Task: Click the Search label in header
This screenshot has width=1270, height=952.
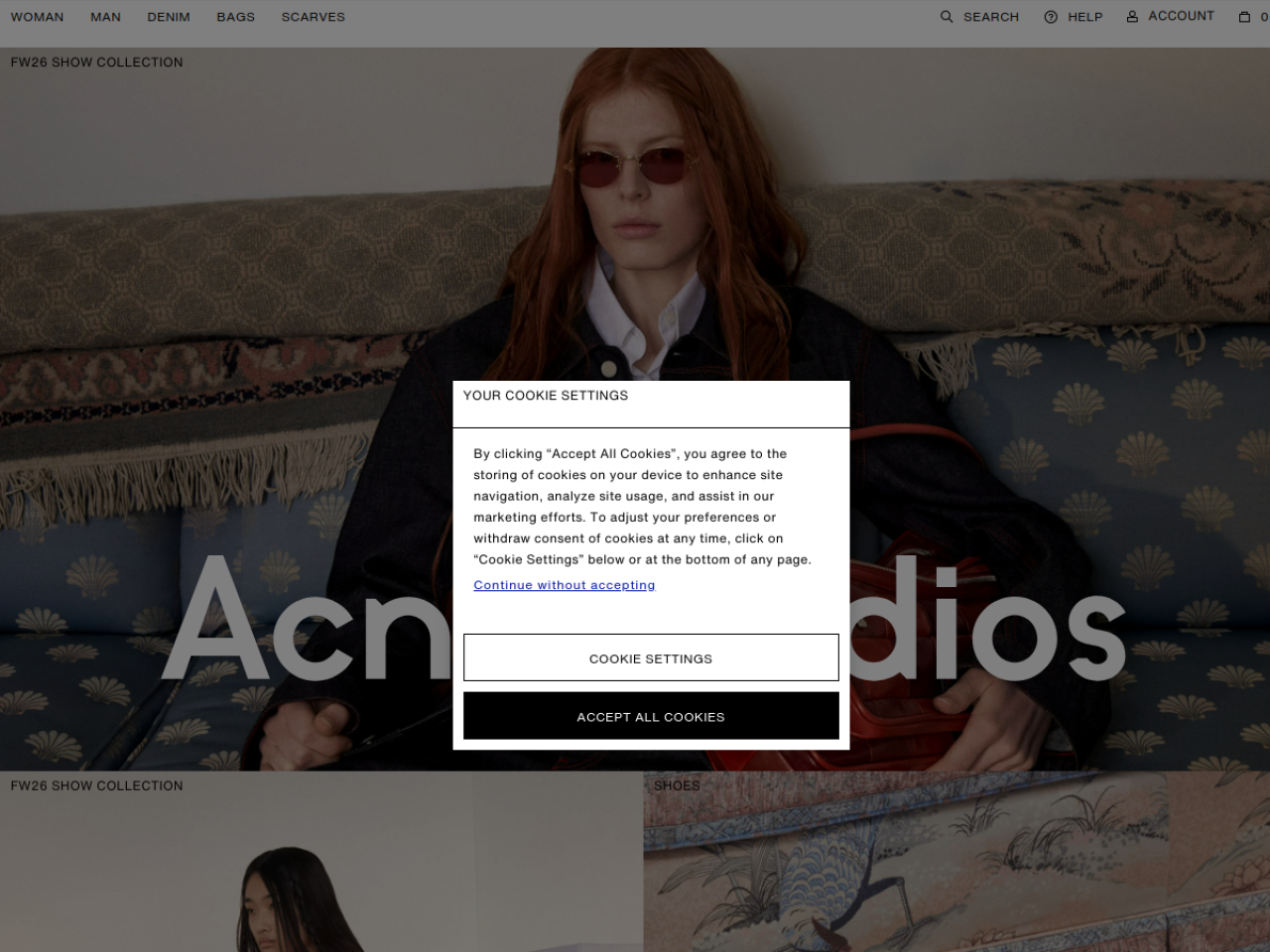Action: click(991, 17)
